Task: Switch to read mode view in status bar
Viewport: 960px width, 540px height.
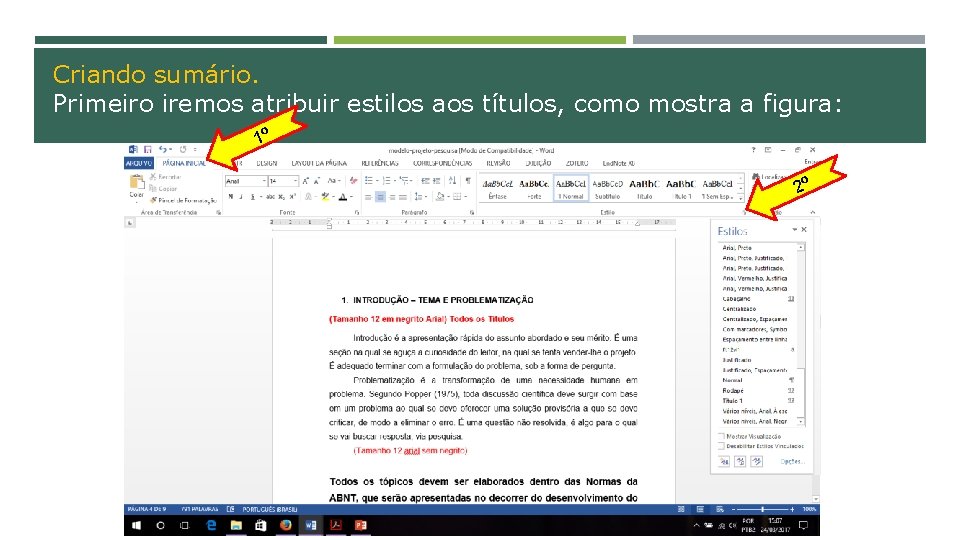Action: click(681, 509)
